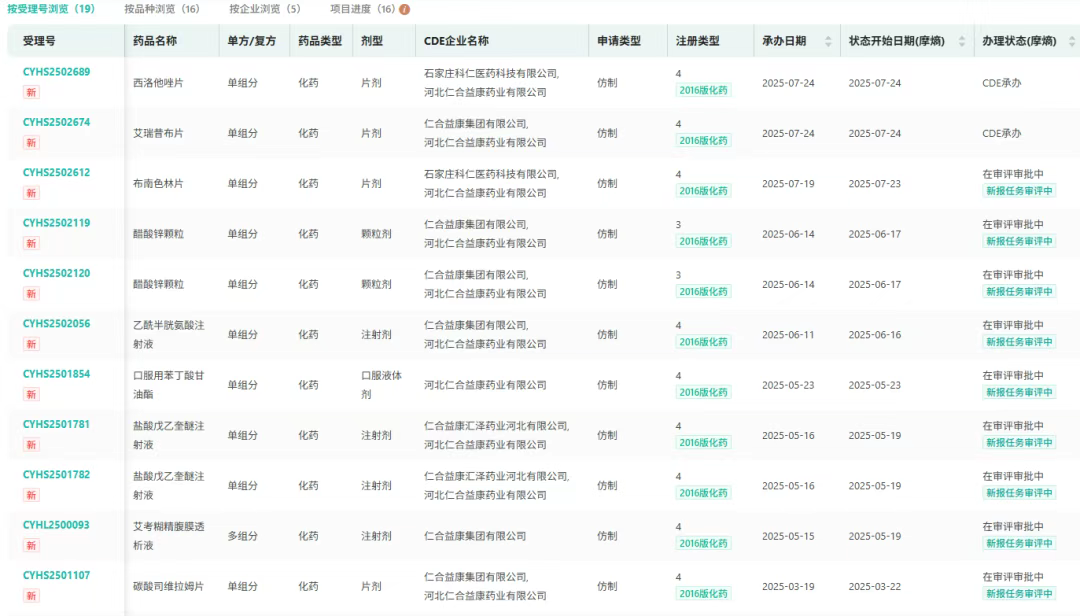Click 状态开始日期 2025-06-16 cell

point(875,335)
